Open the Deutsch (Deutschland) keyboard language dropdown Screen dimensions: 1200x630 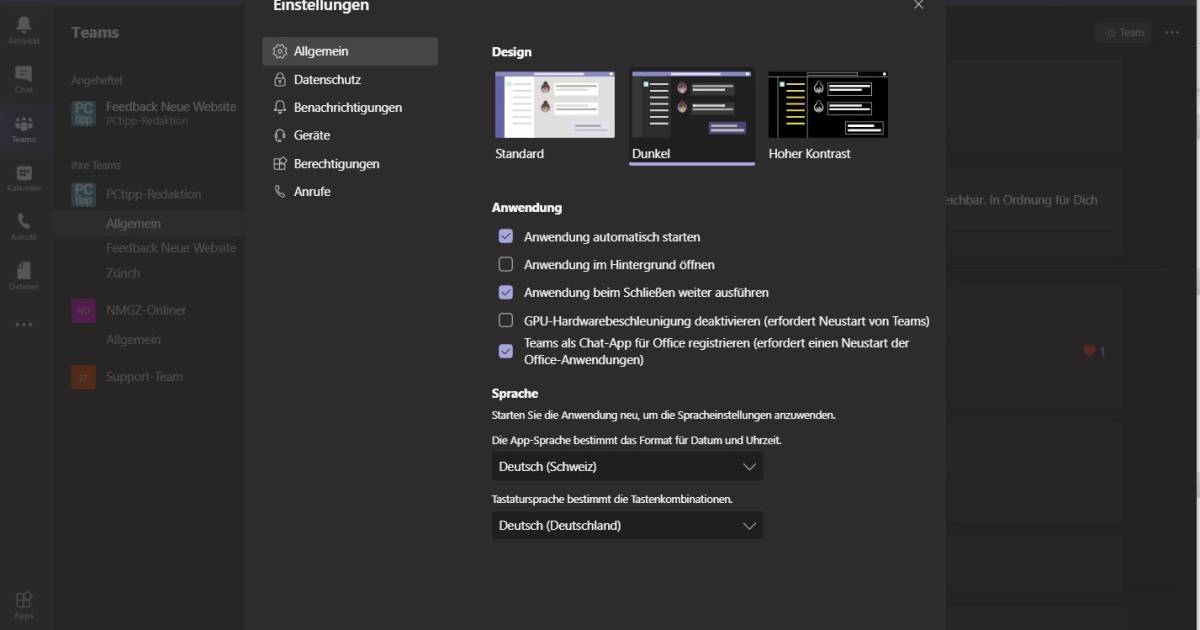[x=627, y=526]
